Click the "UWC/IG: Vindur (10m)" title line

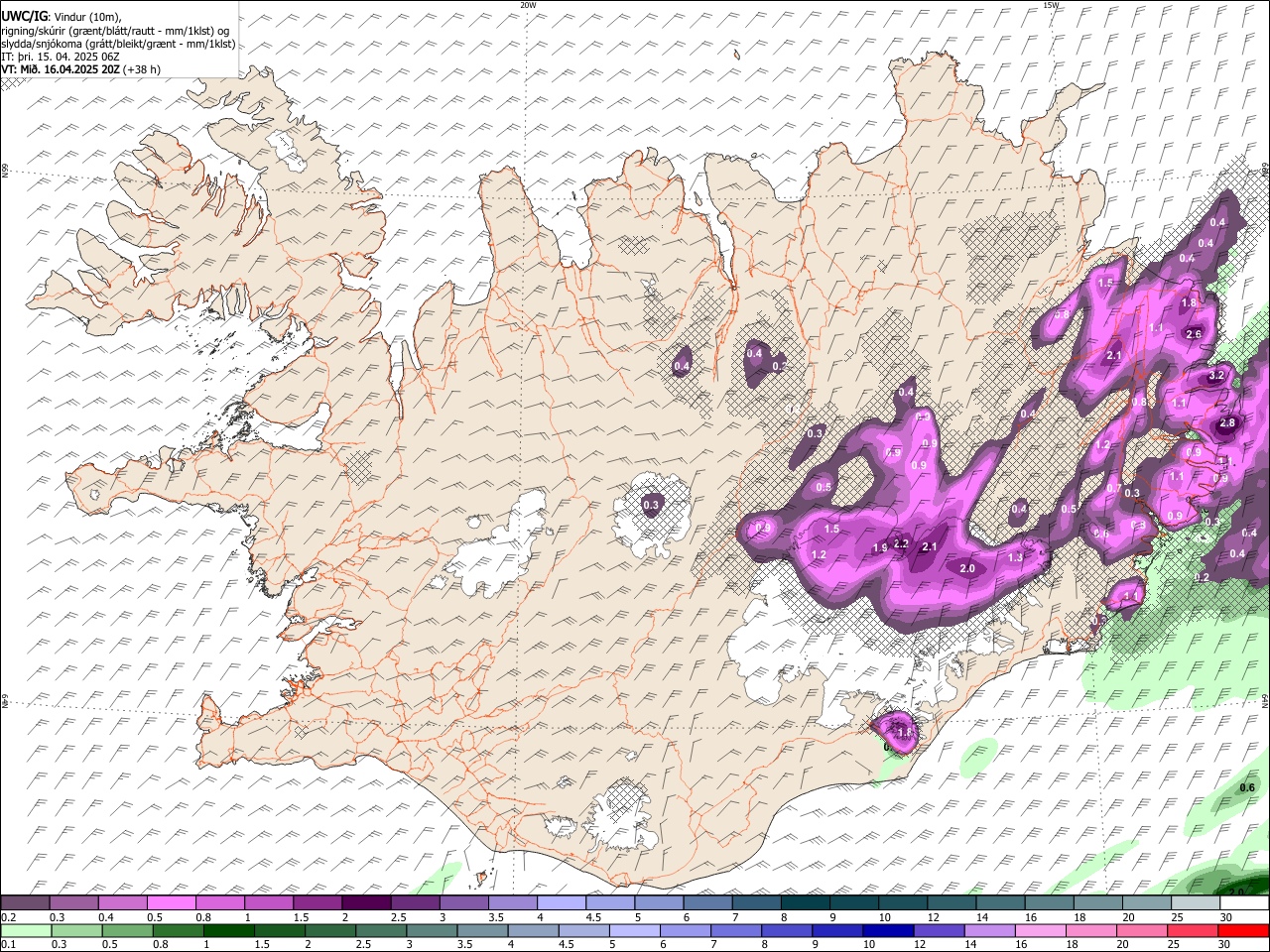point(63,17)
